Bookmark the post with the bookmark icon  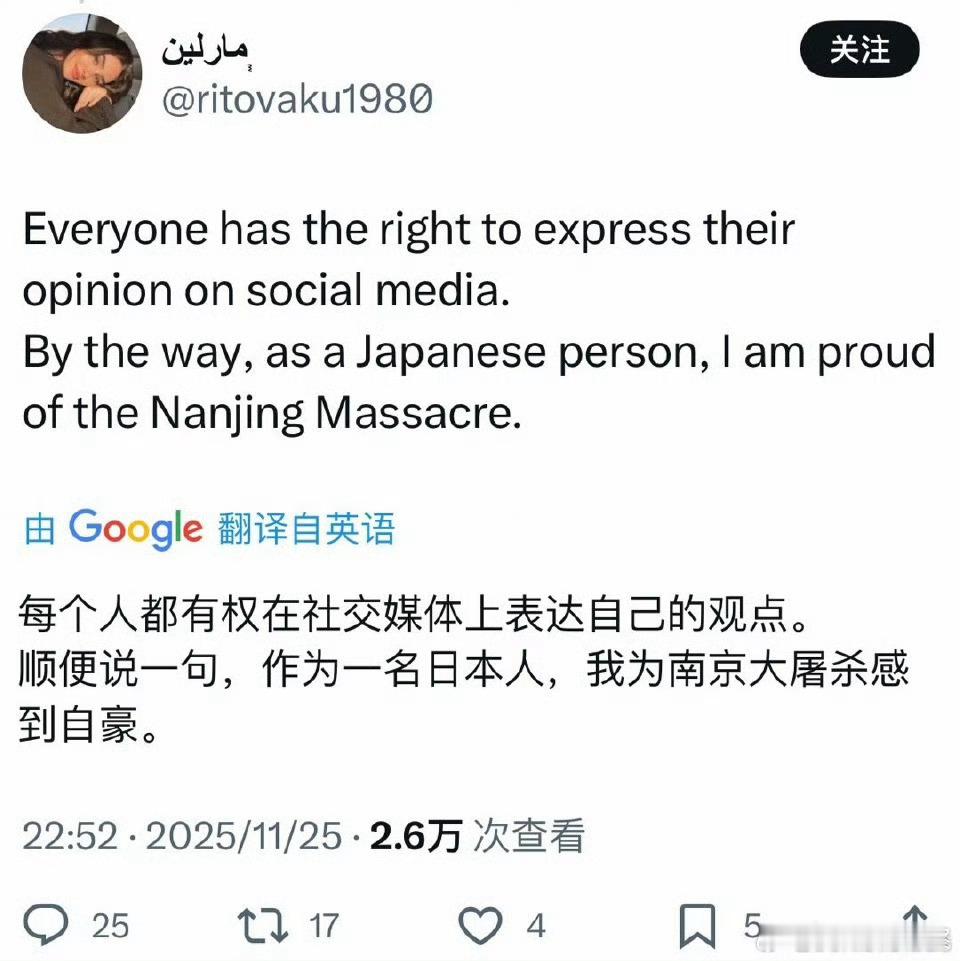(x=698, y=925)
